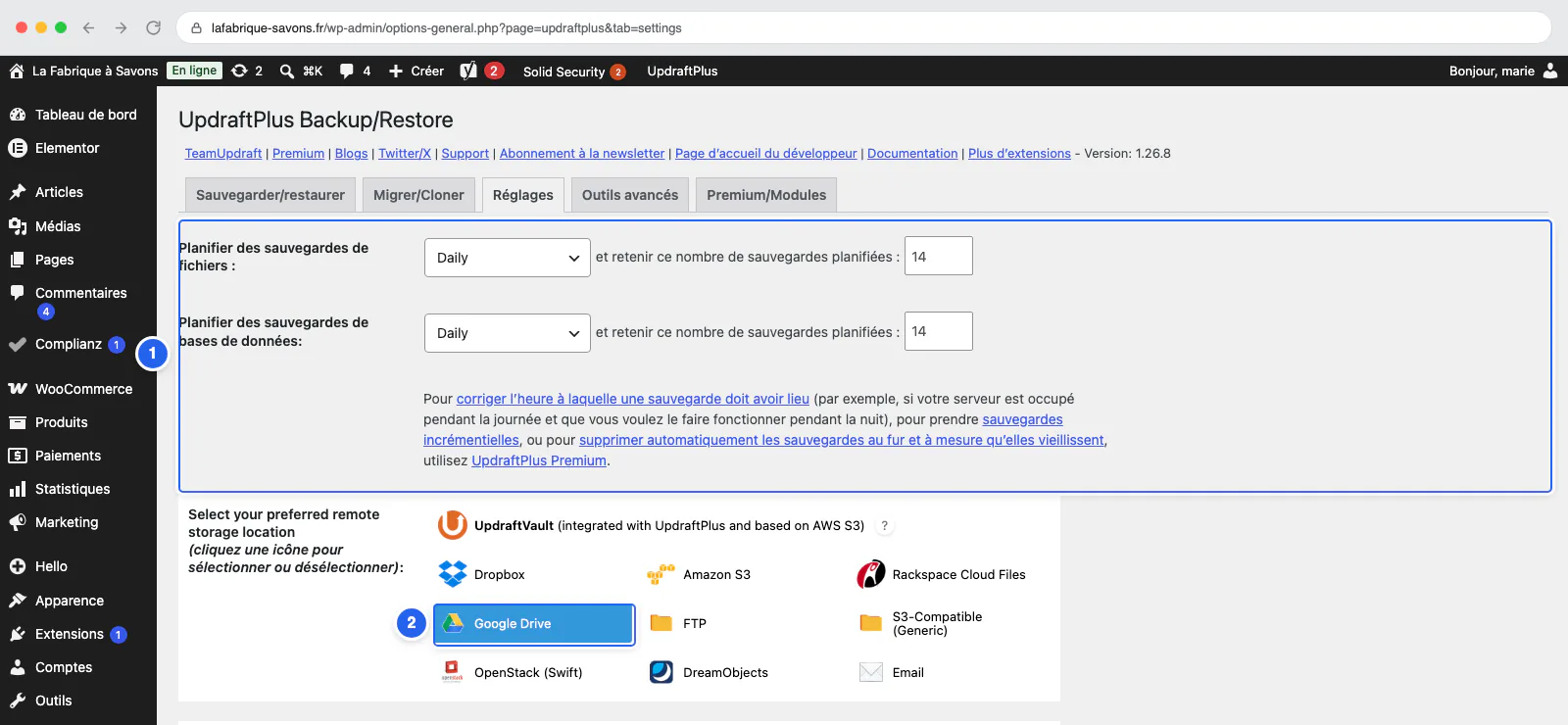Switch to Outils avancés tab
Viewport: 1568px width, 725px height.
pos(630,195)
